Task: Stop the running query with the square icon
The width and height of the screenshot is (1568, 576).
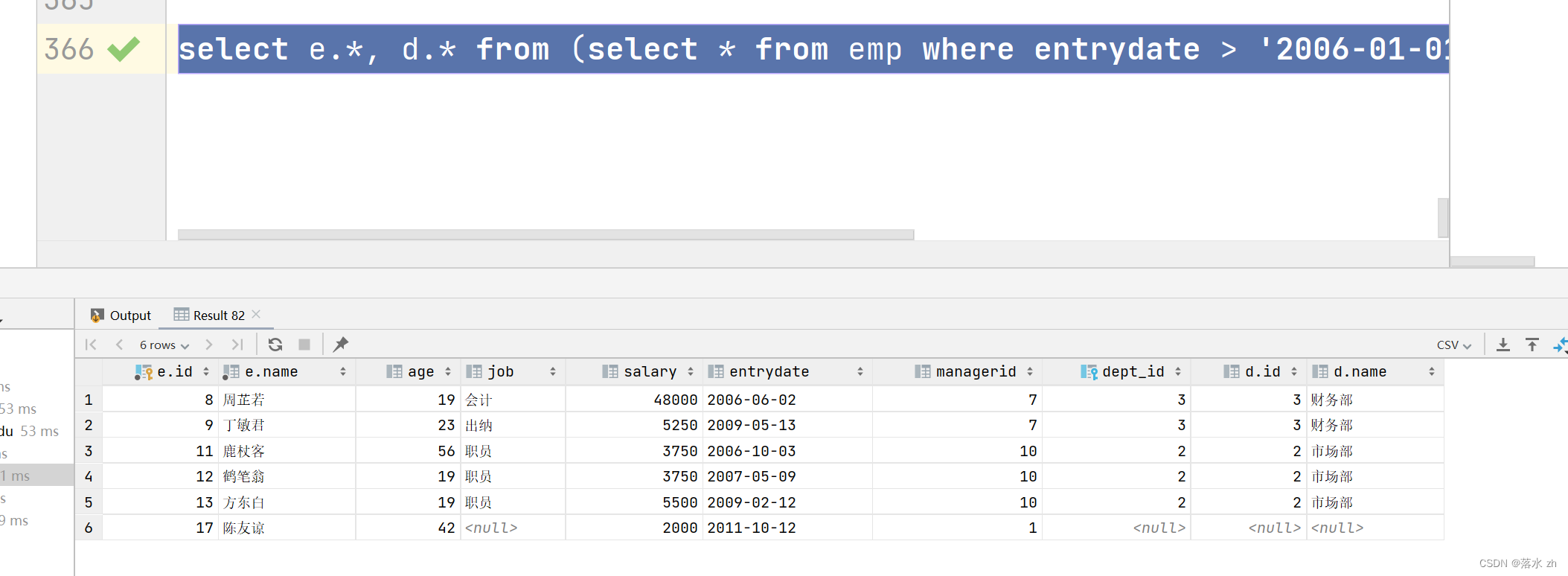Action: [304, 345]
